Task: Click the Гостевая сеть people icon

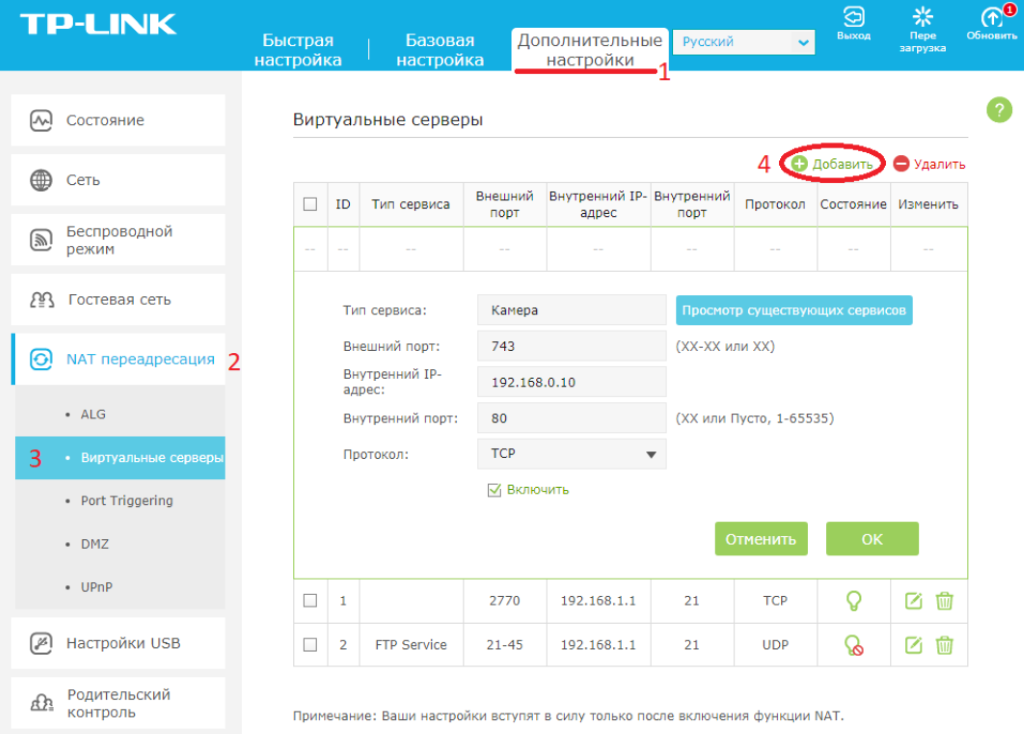Action: pyautogui.click(x=42, y=300)
